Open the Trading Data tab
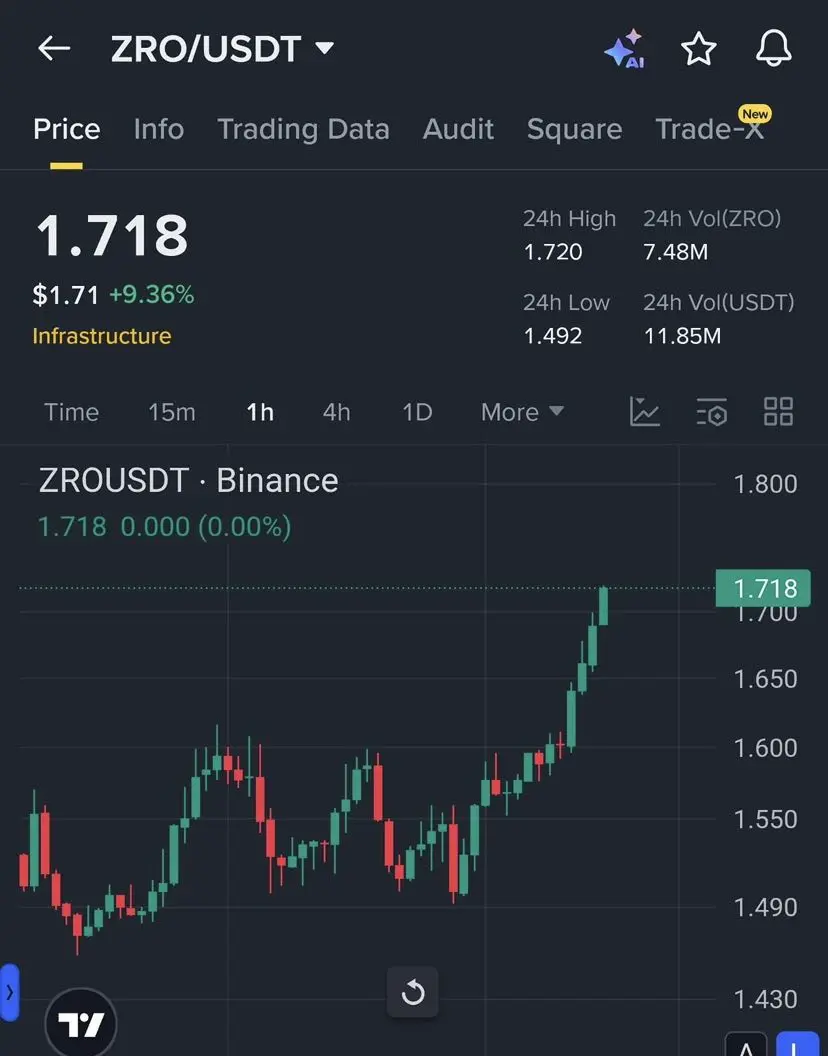Screen dimensions: 828x1056 [x=303, y=129]
